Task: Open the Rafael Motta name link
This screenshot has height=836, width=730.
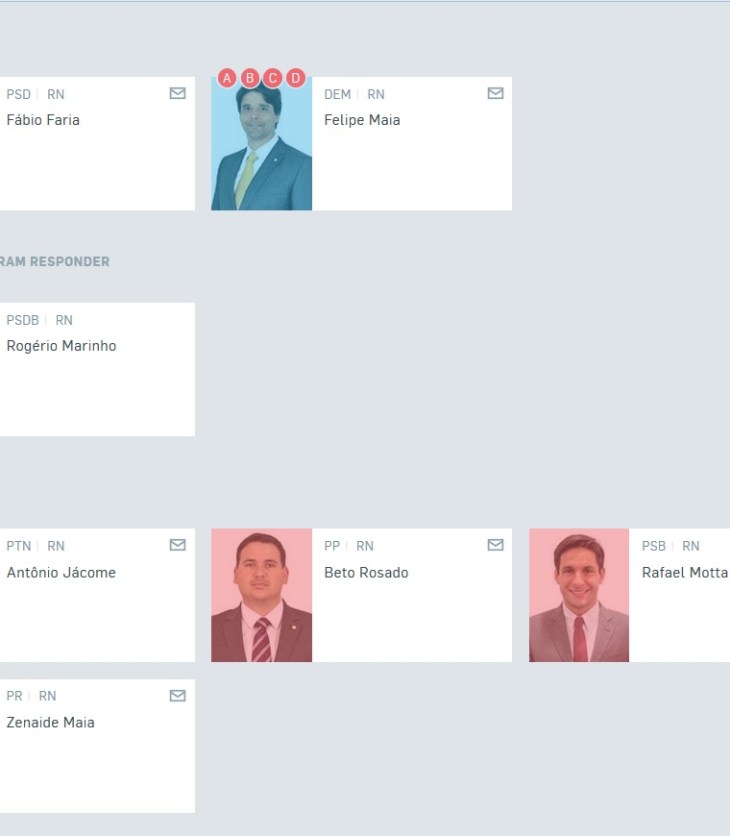Action: (x=685, y=573)
